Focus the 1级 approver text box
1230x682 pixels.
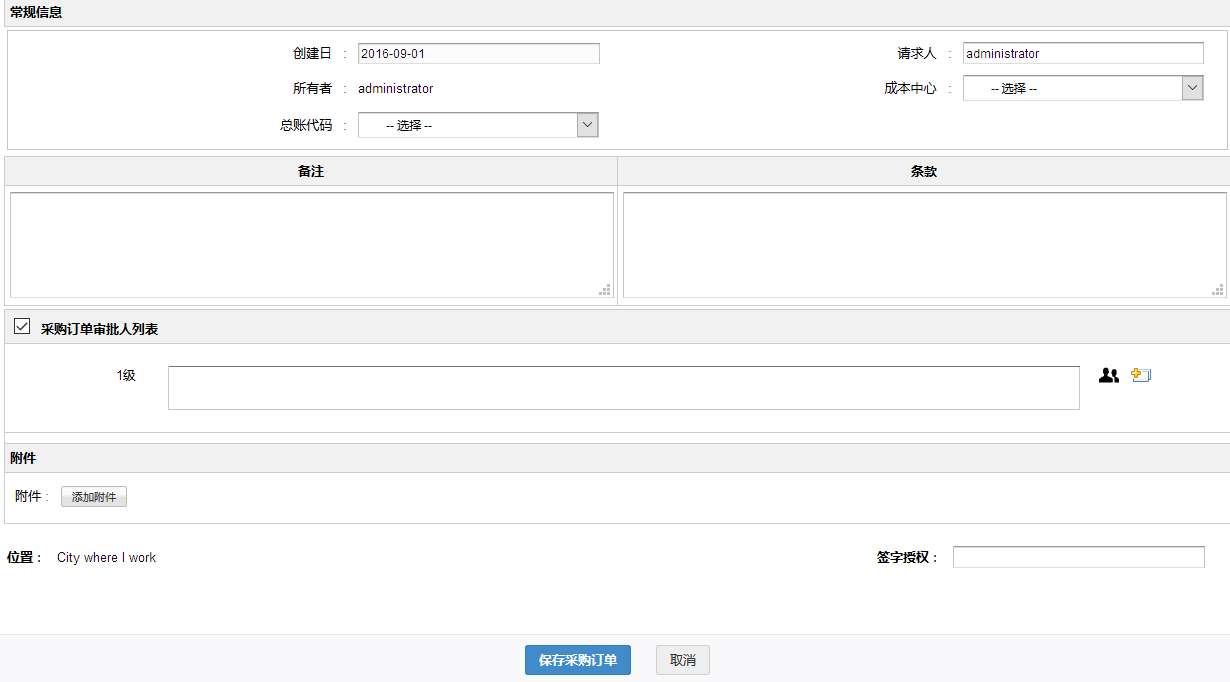pyautogui.click(x=623, y=388)
